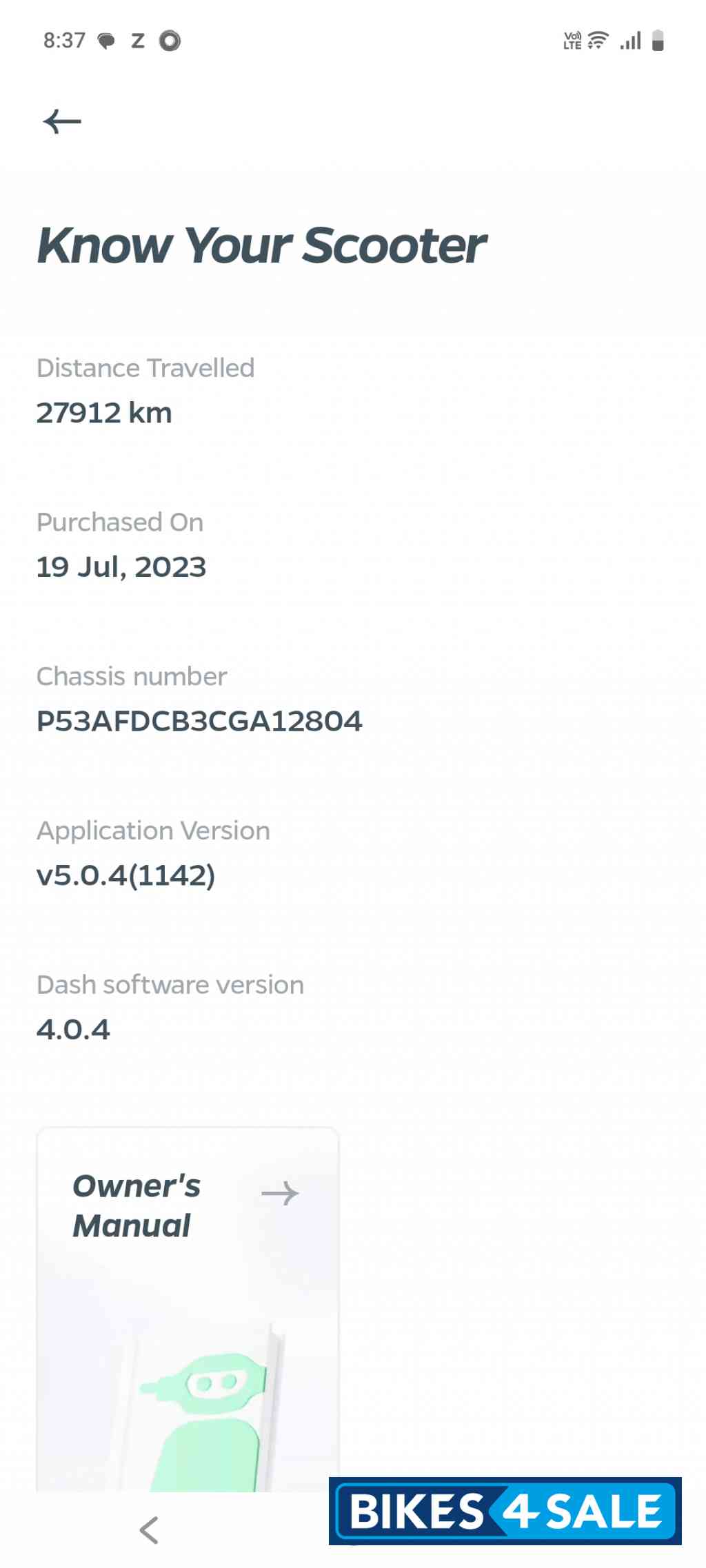Image resolution: width=706 pixels, height=1568 pixels.
Task: Click the Bikes4Sale logo
Action: pos(505,1511)
